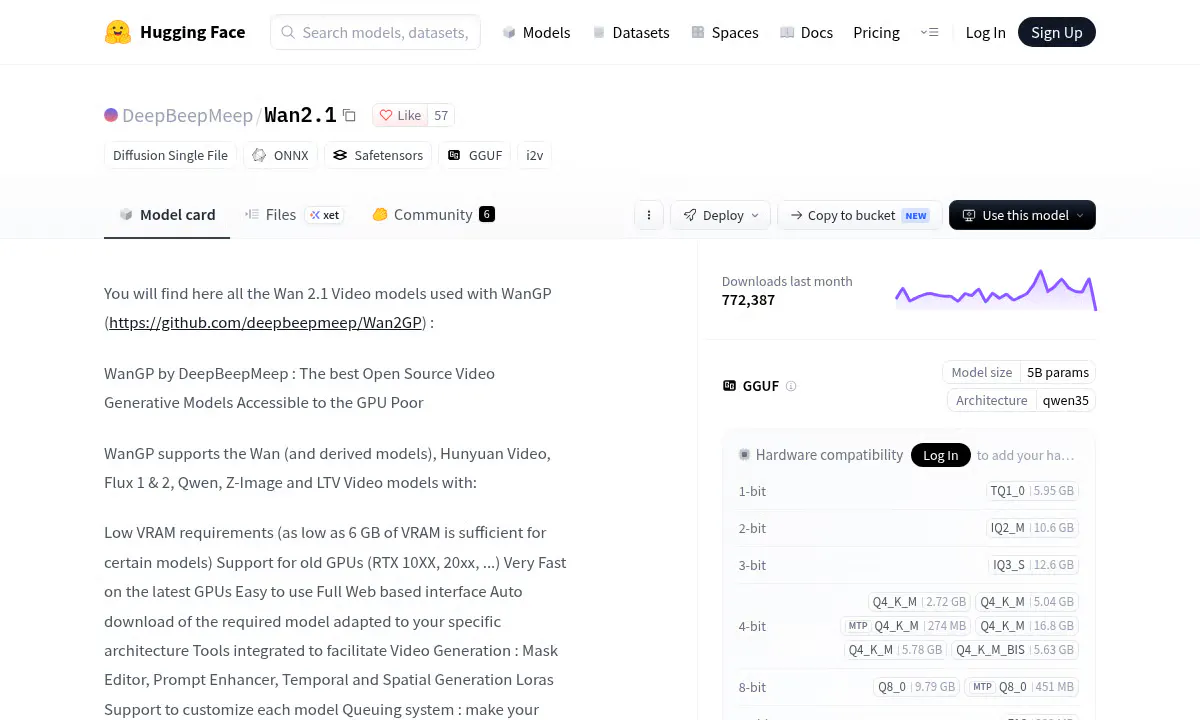This screenshot has width=1200, height=720.
Task: Select the Q4_K_M 5.04 GB file
Action: click(1027, 602)
